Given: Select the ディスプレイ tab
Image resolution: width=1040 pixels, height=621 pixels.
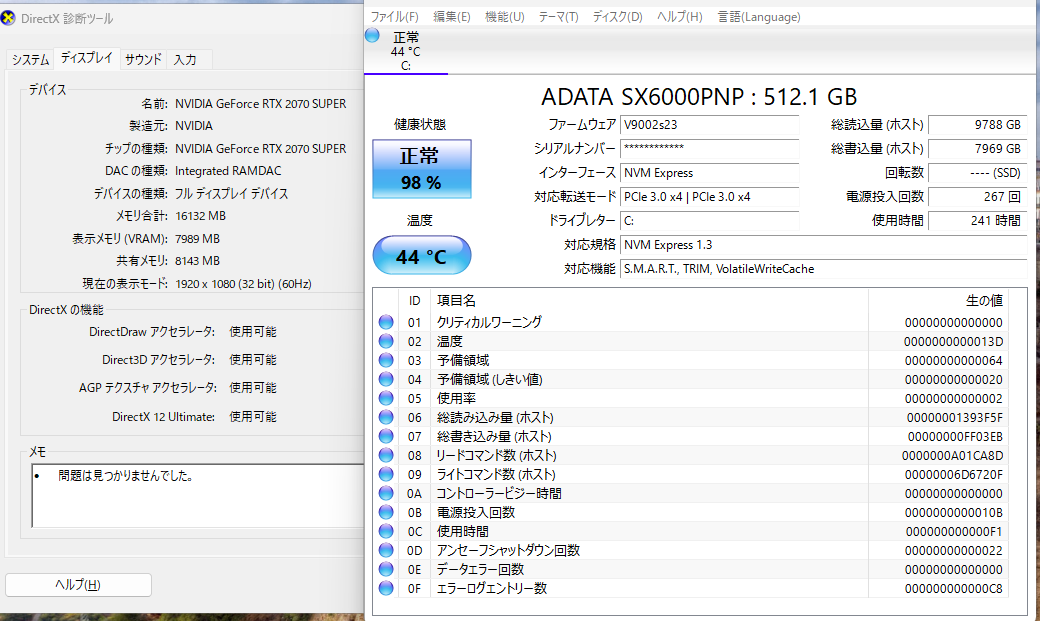Looking at the screenshot, I should 86,58.
